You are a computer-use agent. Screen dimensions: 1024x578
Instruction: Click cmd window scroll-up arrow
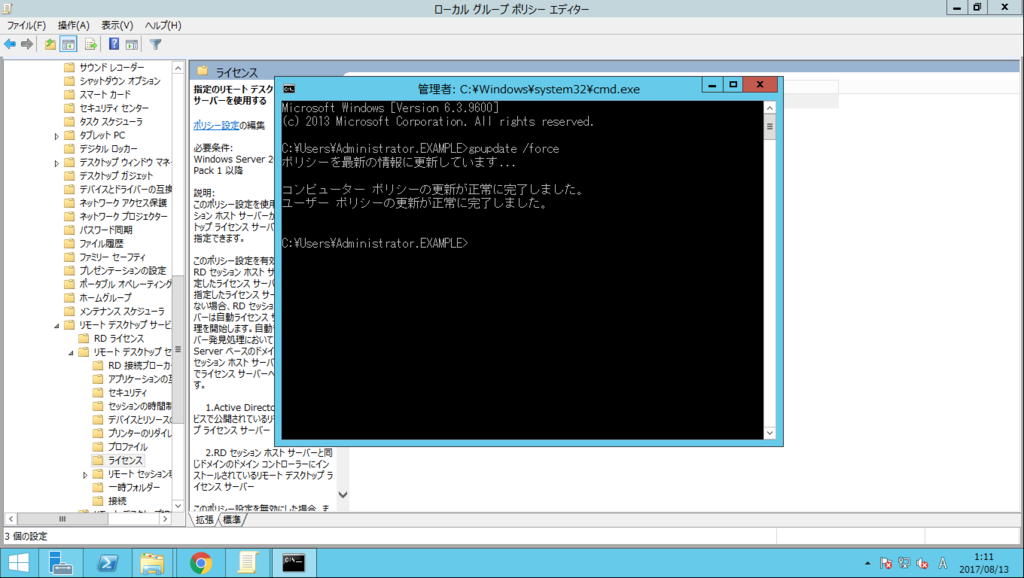tap(769, 108)
